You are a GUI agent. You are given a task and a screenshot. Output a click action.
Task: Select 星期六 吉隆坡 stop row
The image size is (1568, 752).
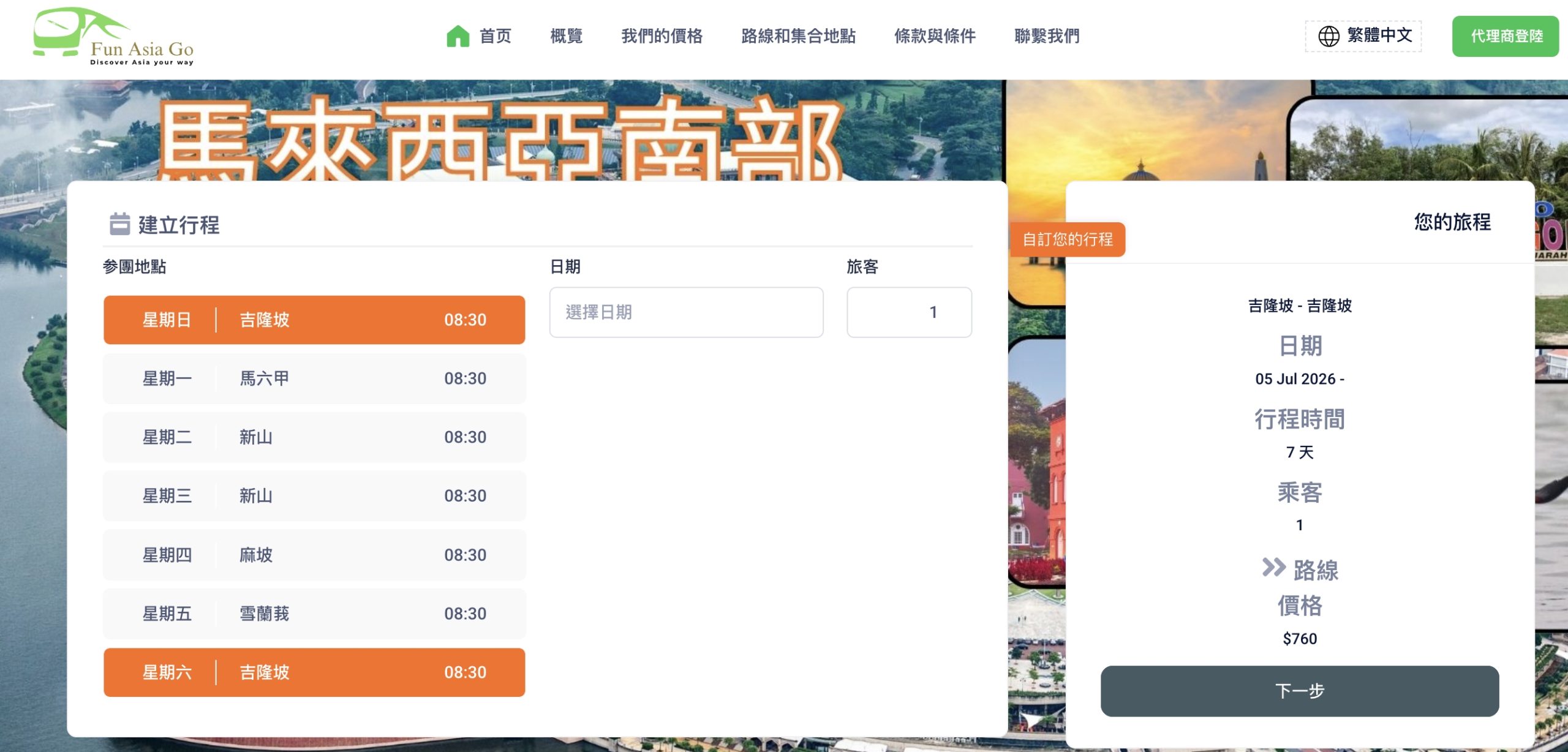[314, 672]
